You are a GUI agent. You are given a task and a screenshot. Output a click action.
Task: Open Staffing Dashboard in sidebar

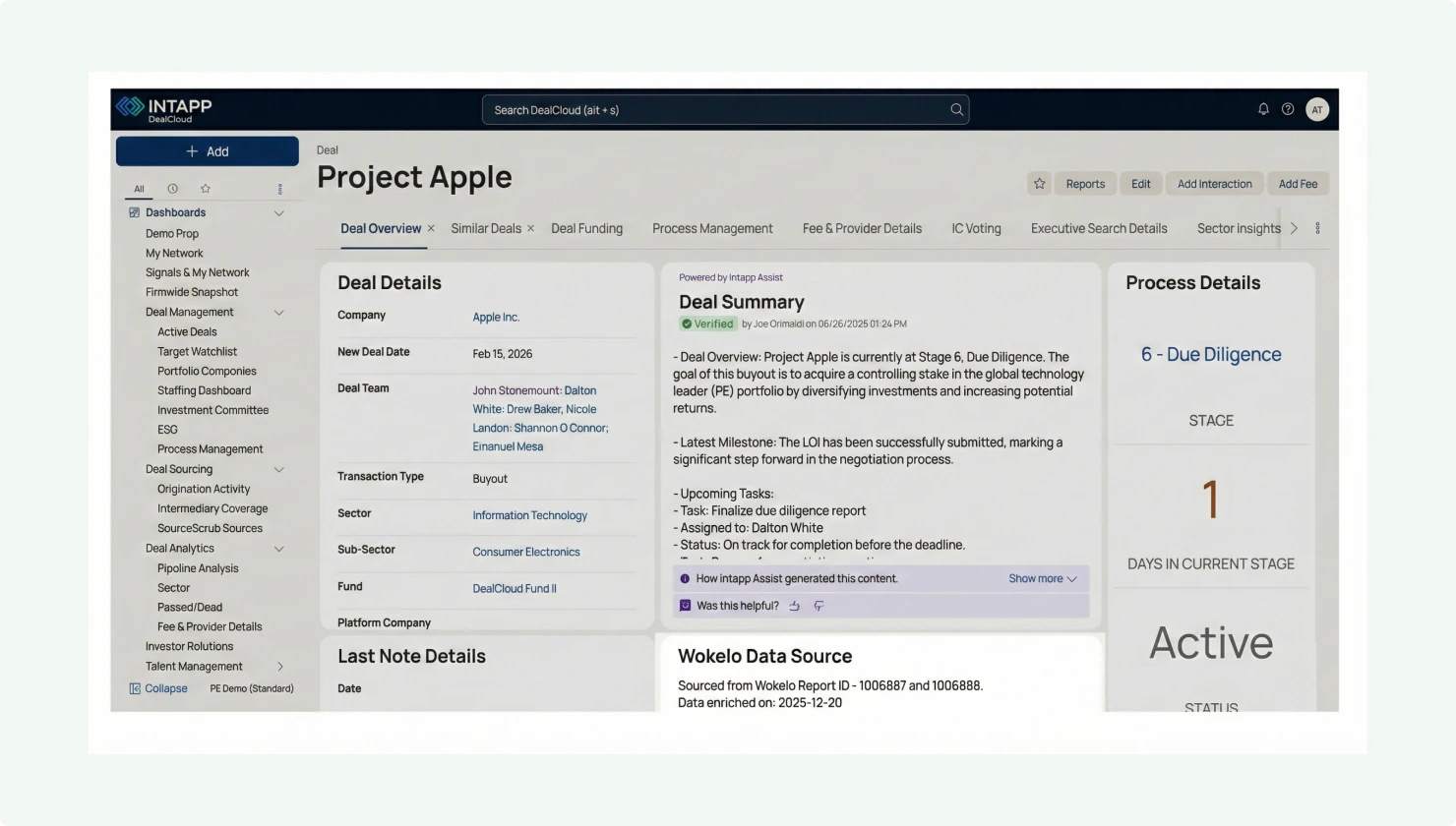[204, 390]
